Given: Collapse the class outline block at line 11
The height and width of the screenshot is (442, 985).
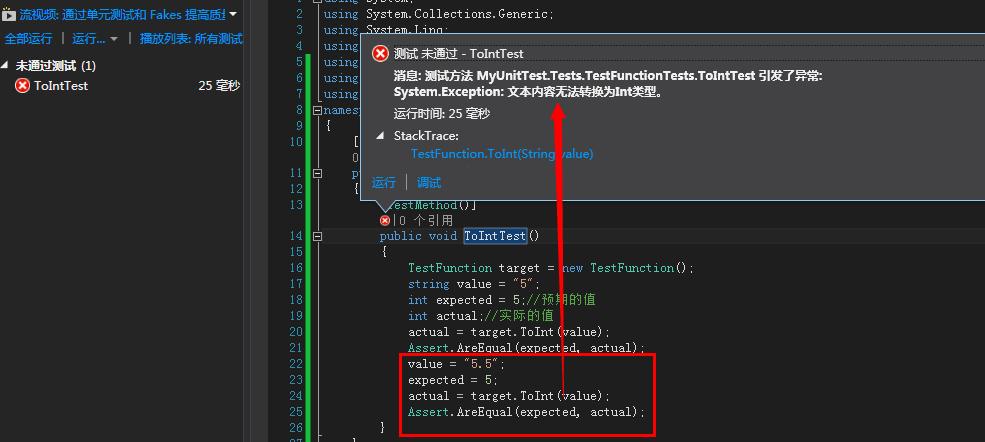Looking at the screenshot, I should pos(318,173).
